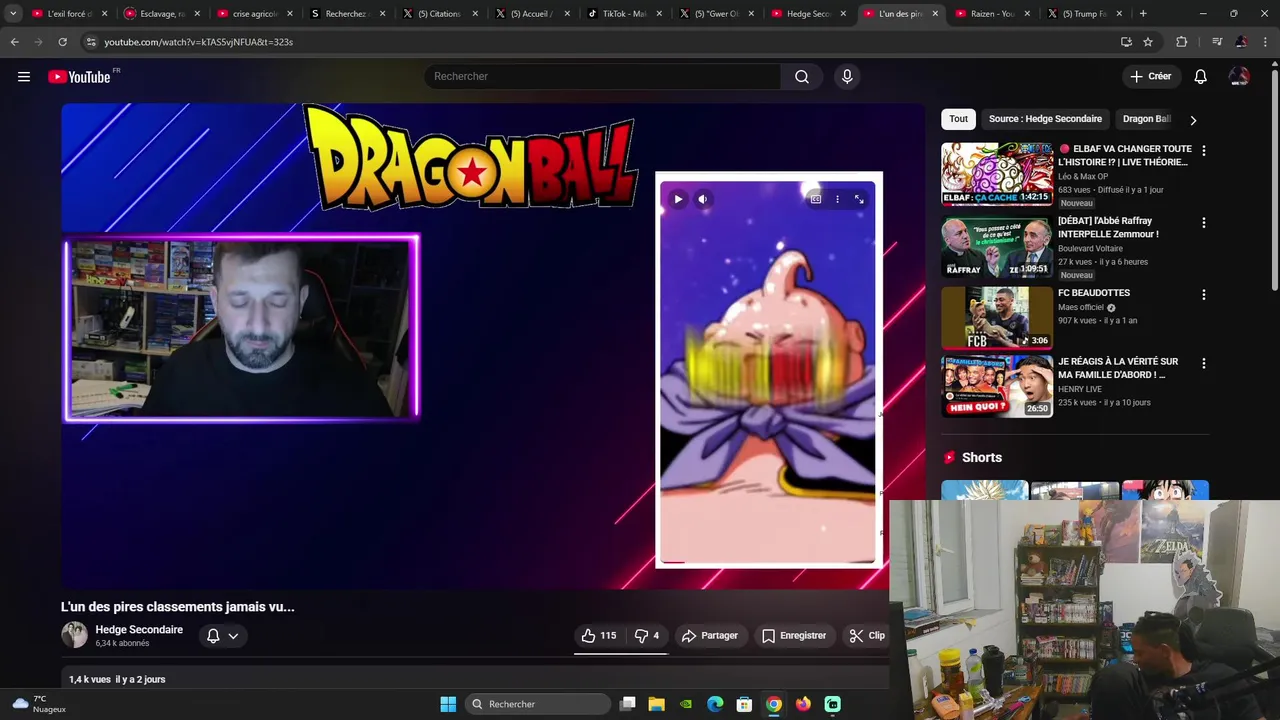The image size is (1280, 720).
Task: Reload the YouTube page
Action: (62, 42)
